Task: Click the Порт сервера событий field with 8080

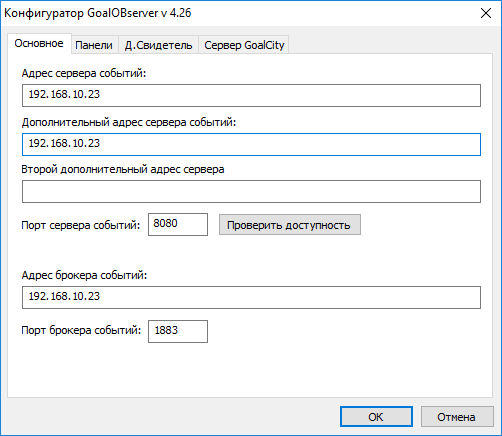Action: (178, 224)
